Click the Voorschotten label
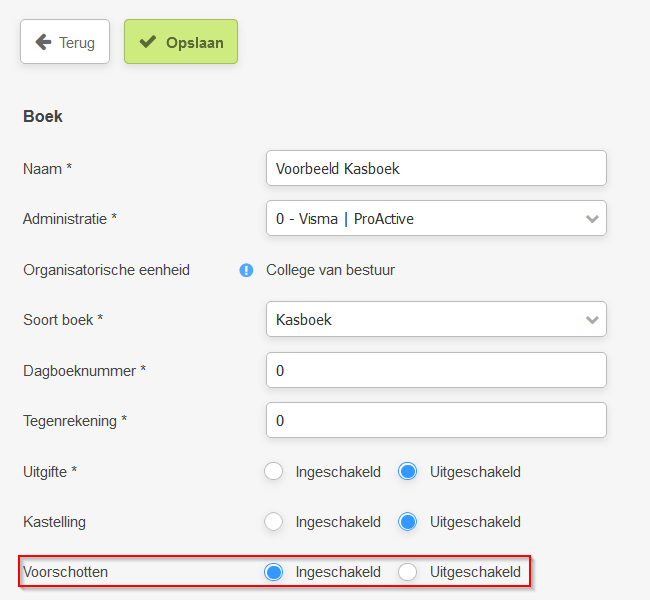 [65, 572]
